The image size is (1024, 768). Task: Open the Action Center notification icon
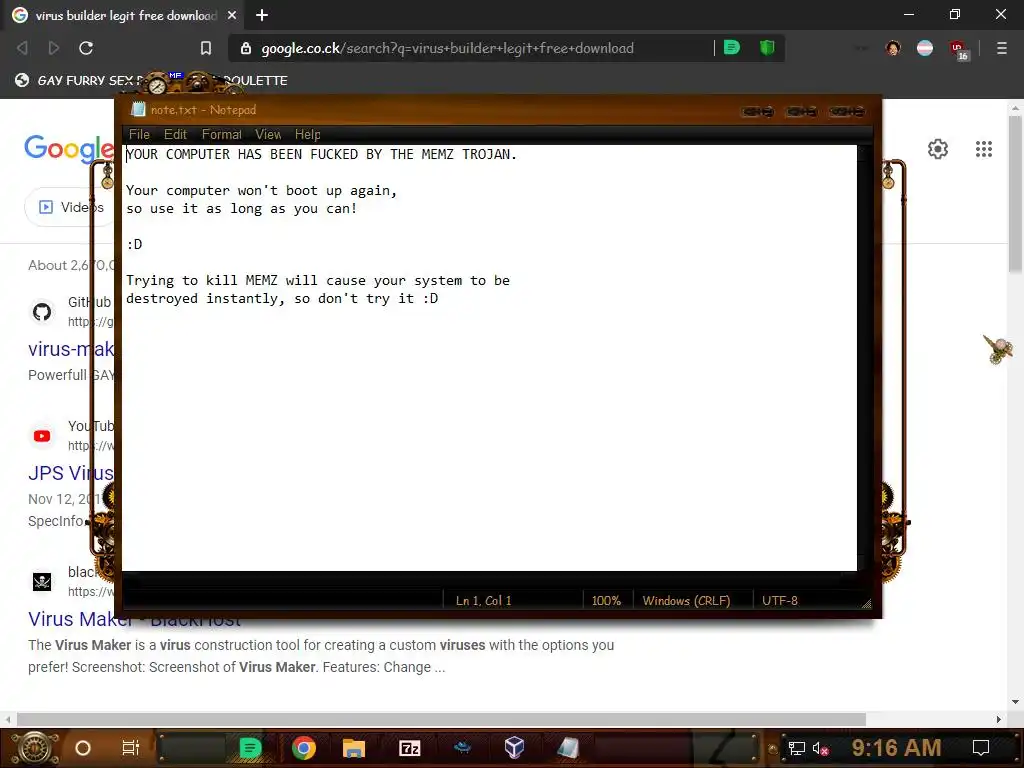pos(980,748)
